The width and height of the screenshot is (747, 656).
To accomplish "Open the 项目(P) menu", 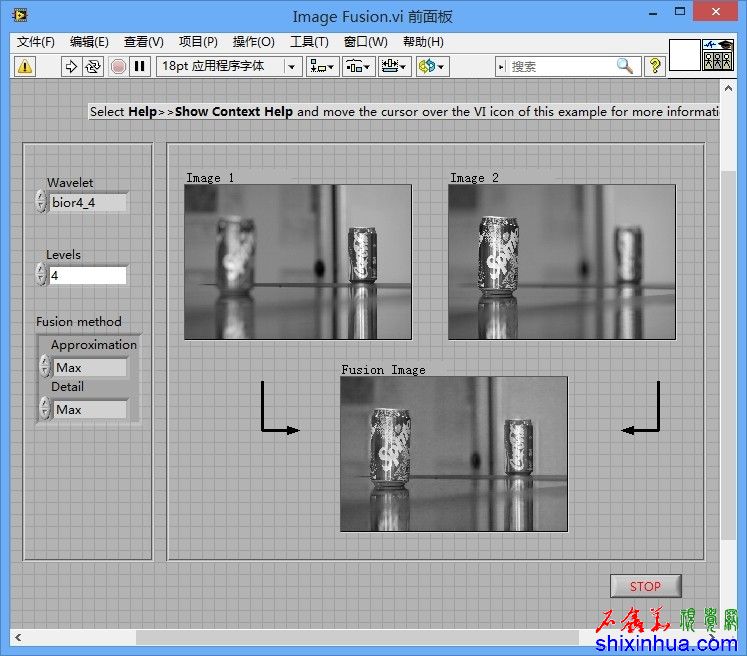I will (198, 42).
